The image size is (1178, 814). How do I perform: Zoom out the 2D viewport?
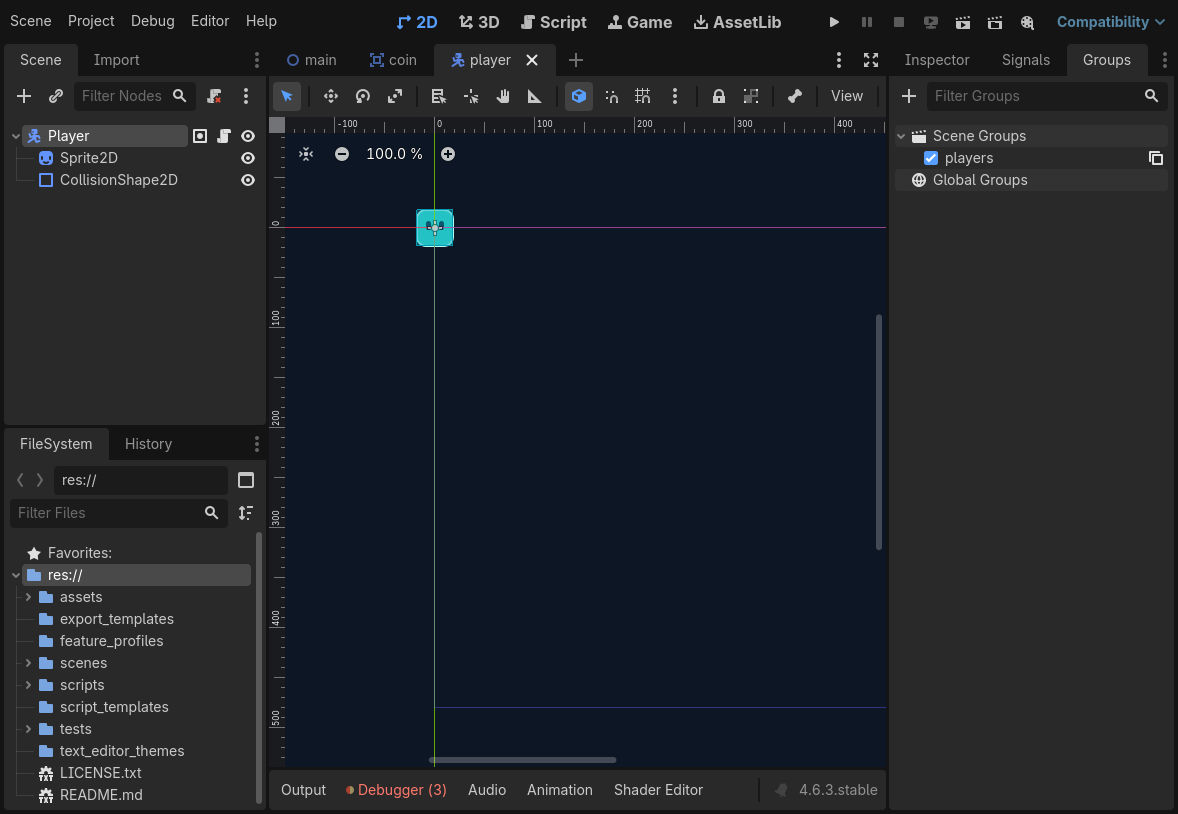tap(342, 154)
